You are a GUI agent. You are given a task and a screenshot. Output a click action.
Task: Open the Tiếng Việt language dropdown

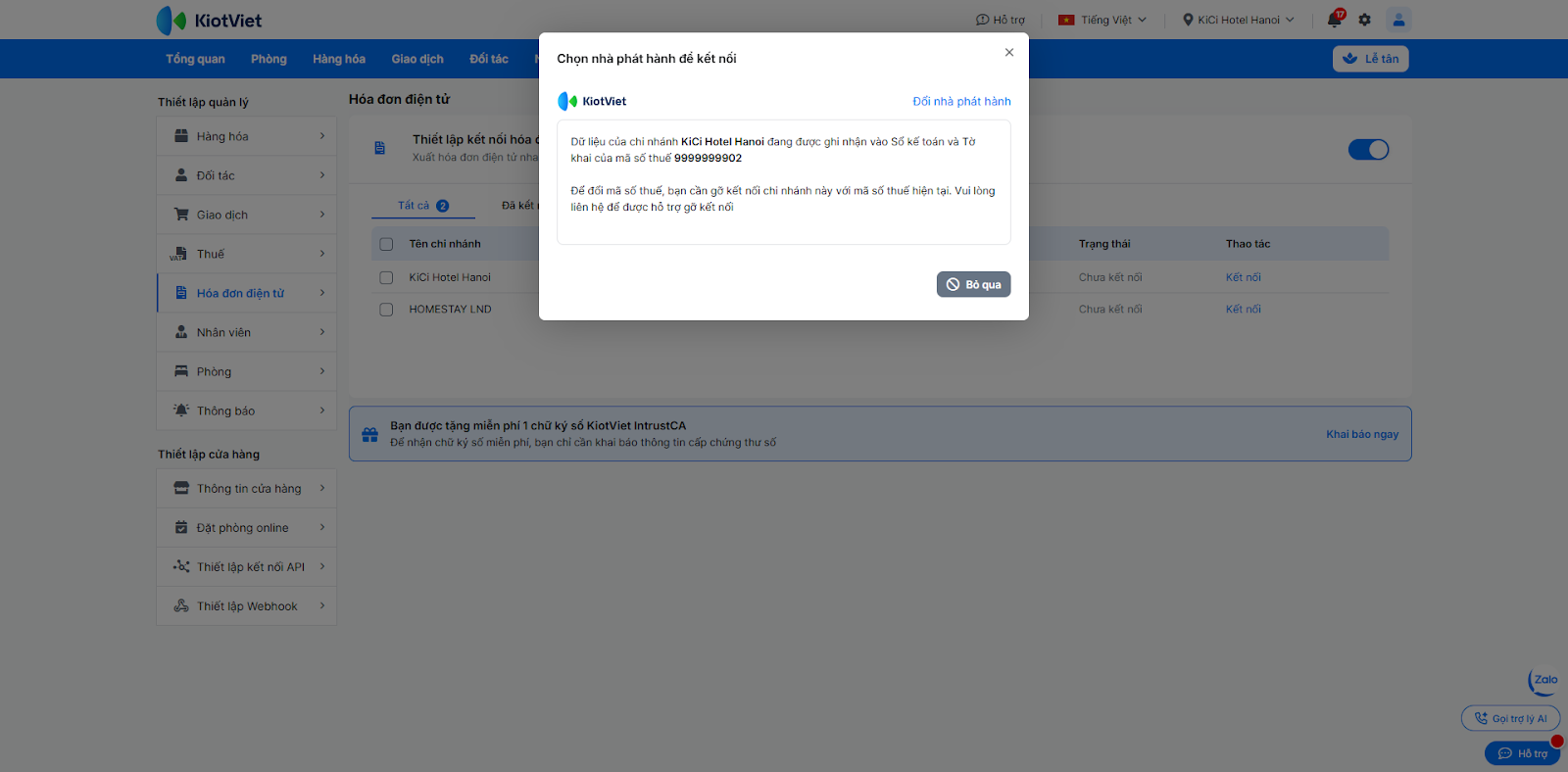pyautogui.click(x=1102, y=20)
